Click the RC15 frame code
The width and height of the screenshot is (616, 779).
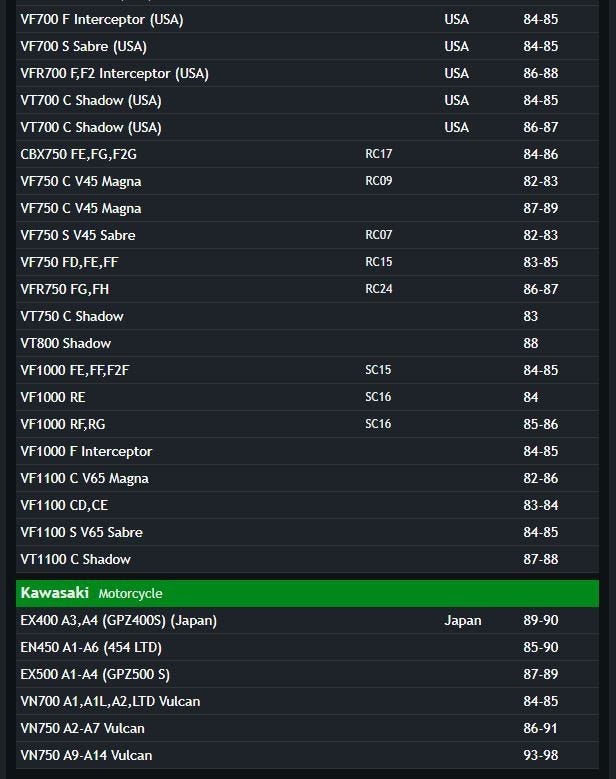[x=379, y=262]
